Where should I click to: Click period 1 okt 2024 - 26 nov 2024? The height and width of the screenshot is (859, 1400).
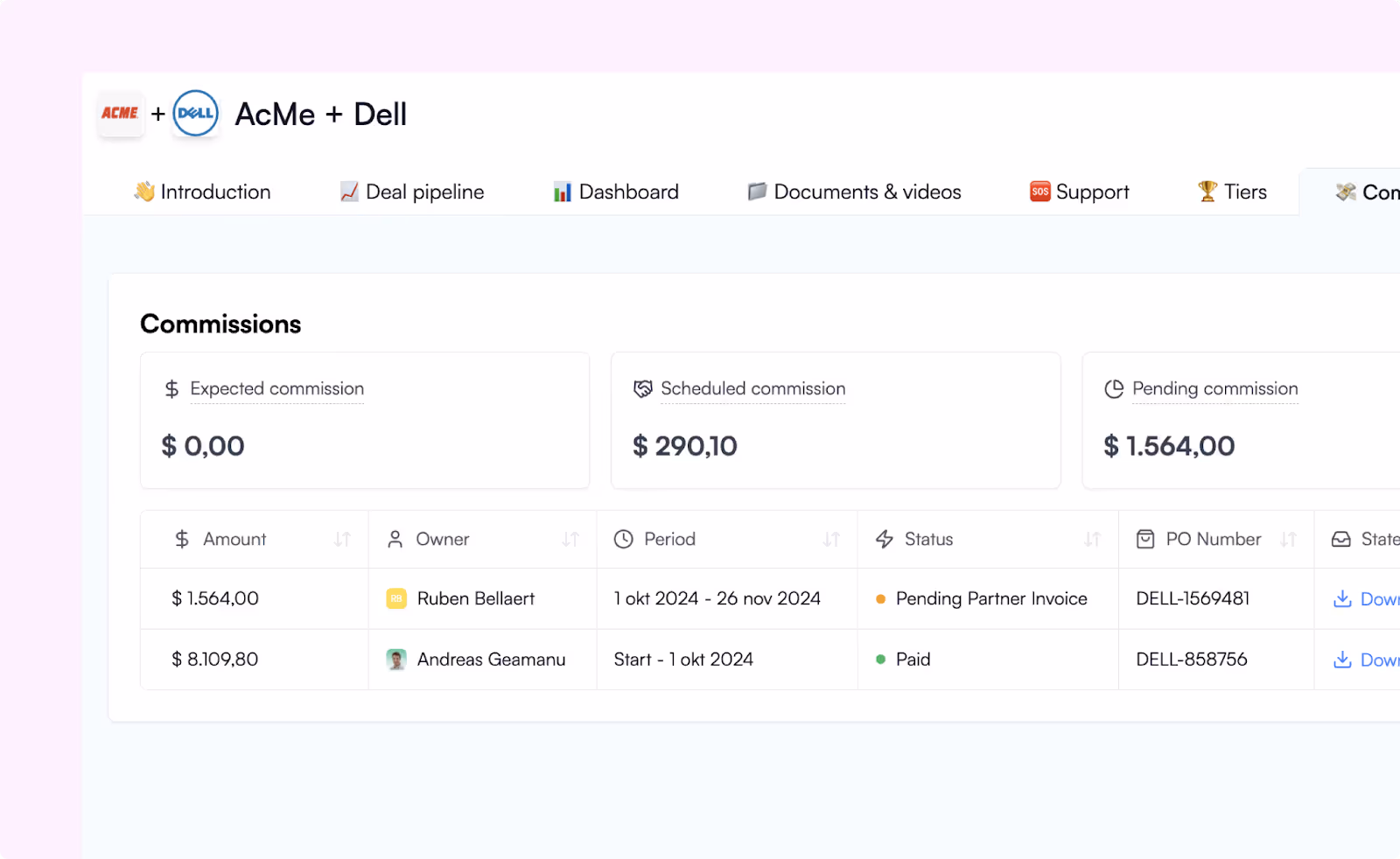(x=717, y=598)
